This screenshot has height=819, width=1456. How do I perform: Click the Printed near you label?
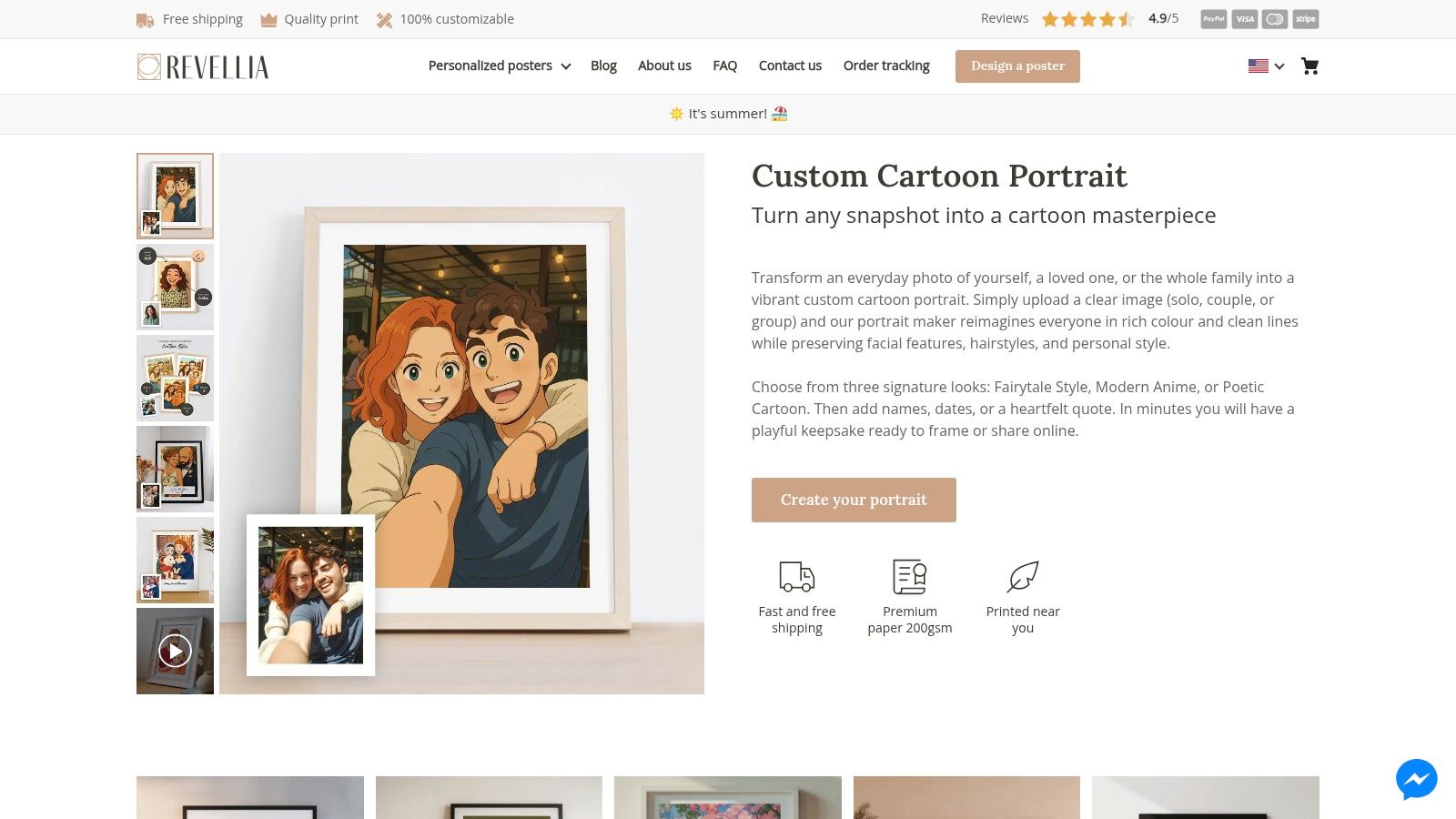click(x=1023, y=620)
